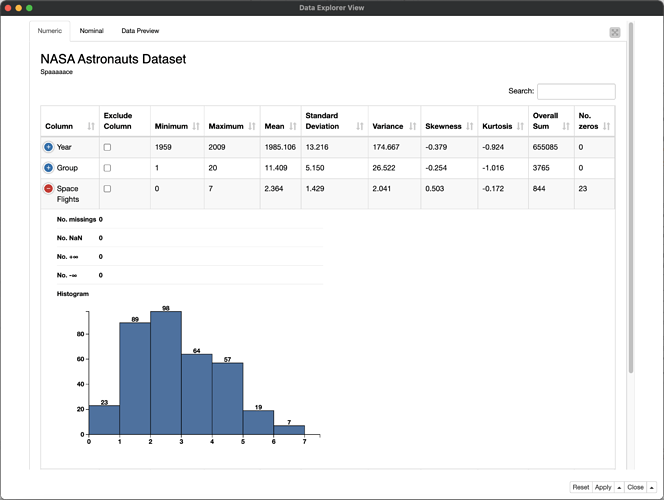This screenshot has width=664, height=500.
Task: Tick Exclude Column checkbox for Year
Action: click(108, 147)
